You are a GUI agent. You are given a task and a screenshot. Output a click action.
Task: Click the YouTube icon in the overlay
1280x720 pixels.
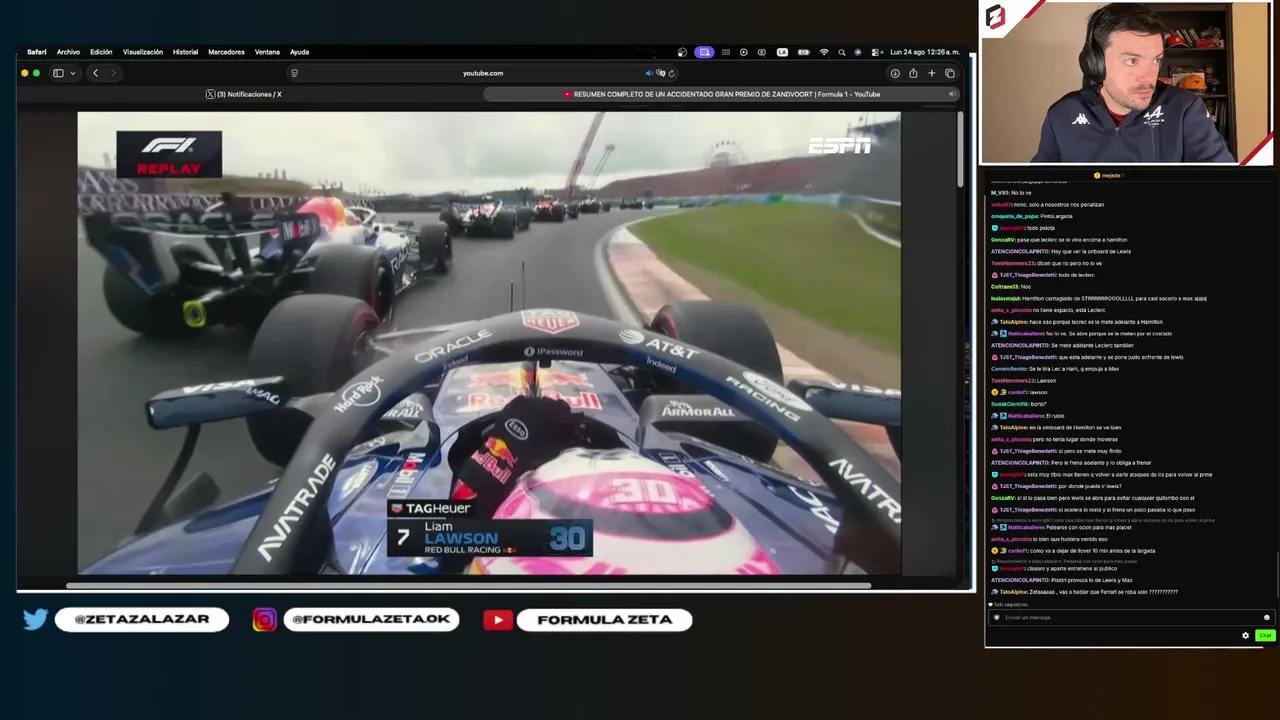pyautogui.click(x=498, y=620)
